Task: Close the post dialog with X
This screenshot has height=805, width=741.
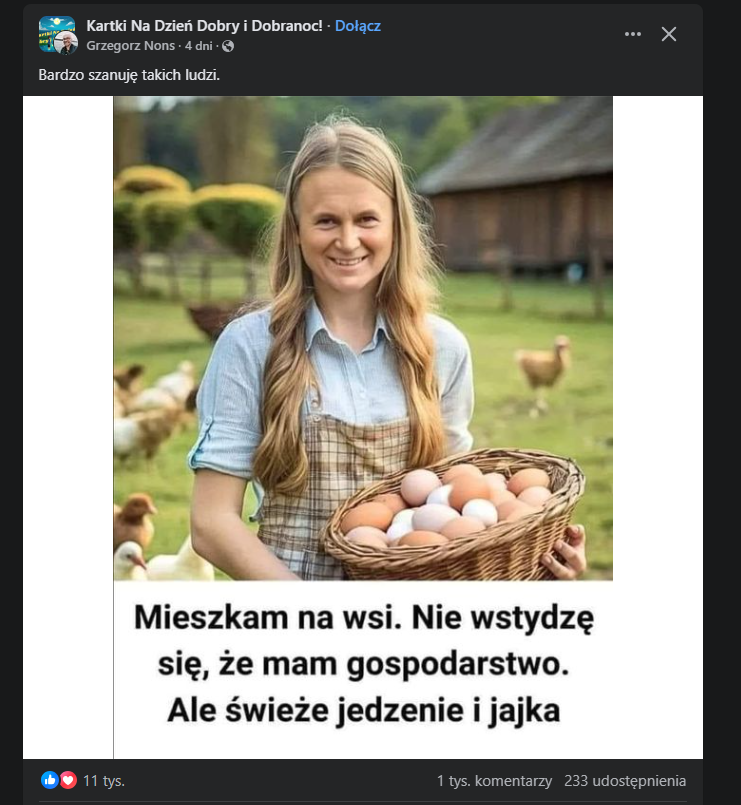Action: (x=669, y=34)
